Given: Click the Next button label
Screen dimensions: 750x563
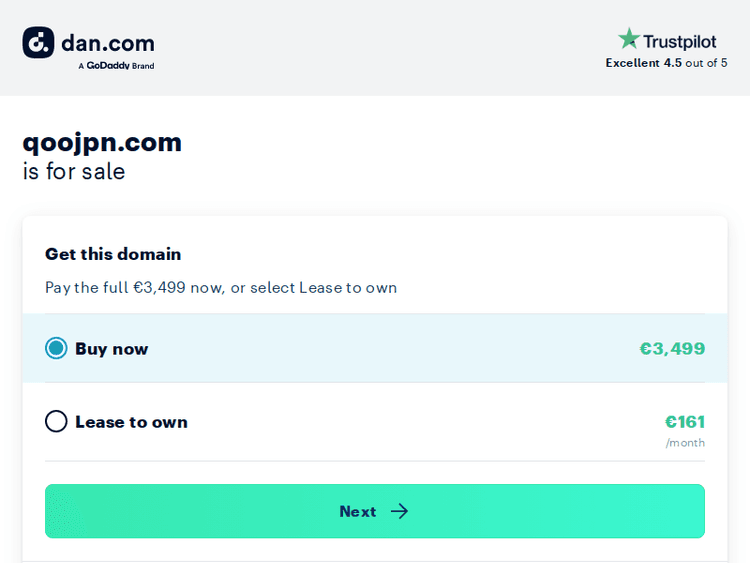Looking at the screenshot, I should (357, 511).
